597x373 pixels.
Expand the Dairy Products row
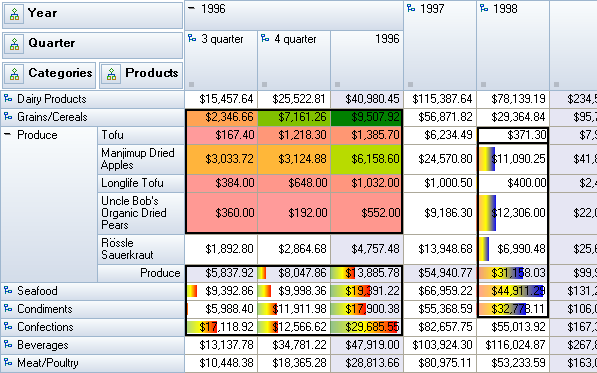[8, 99]
